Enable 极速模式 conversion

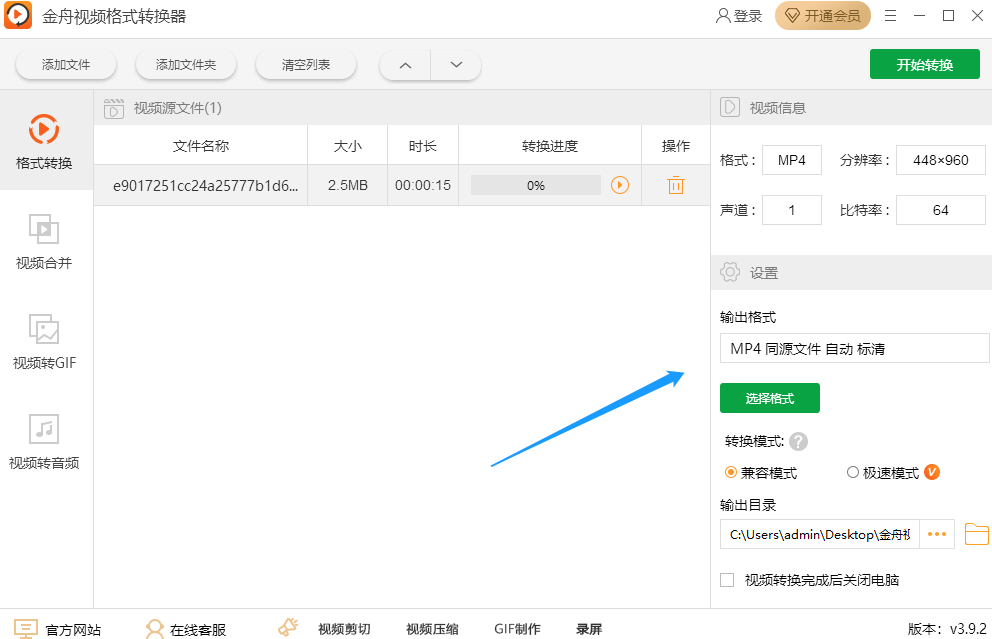[x=854, y=472]
